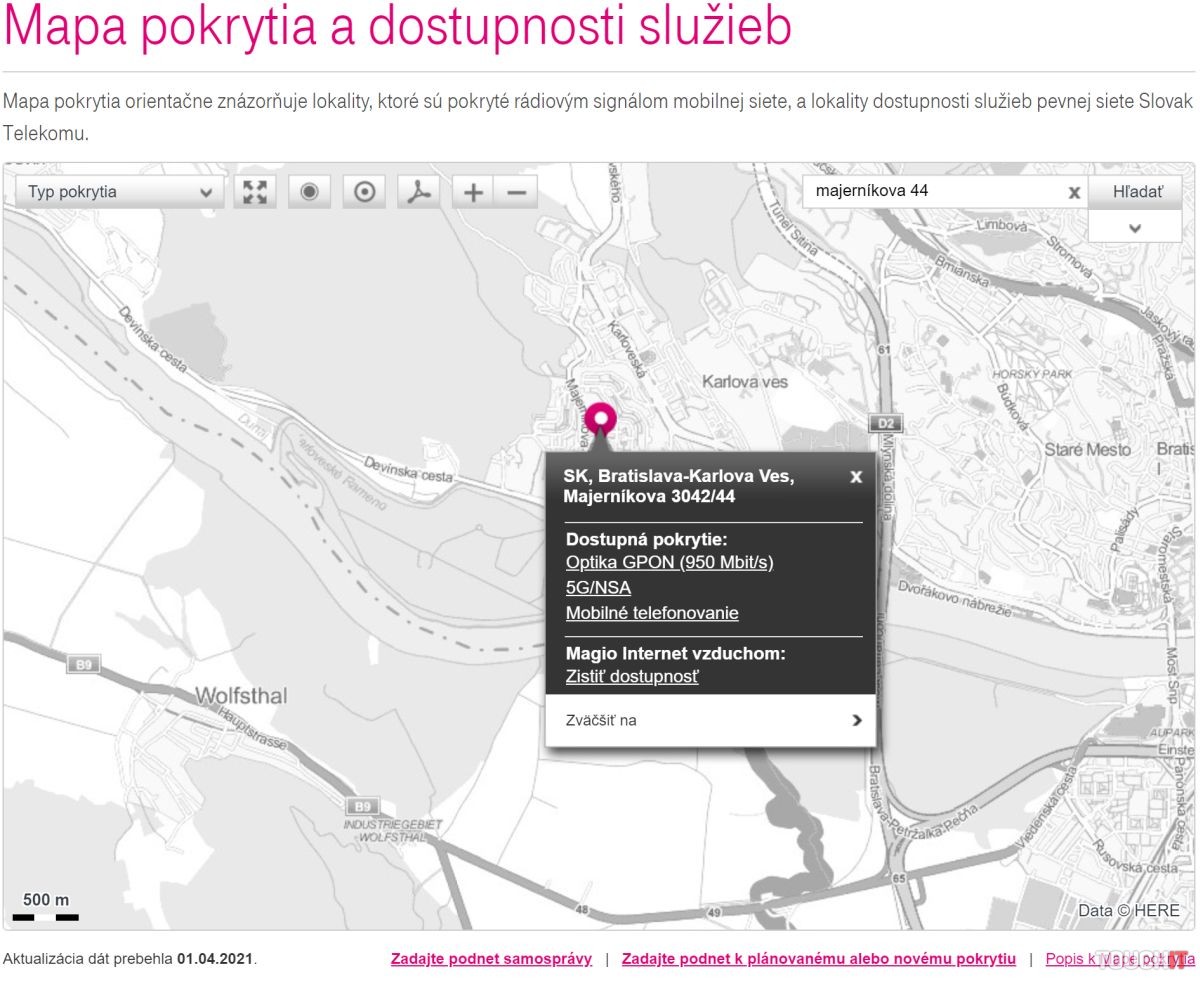
Task: Zoom in with the plus button
Action: (x=474, y=192)
